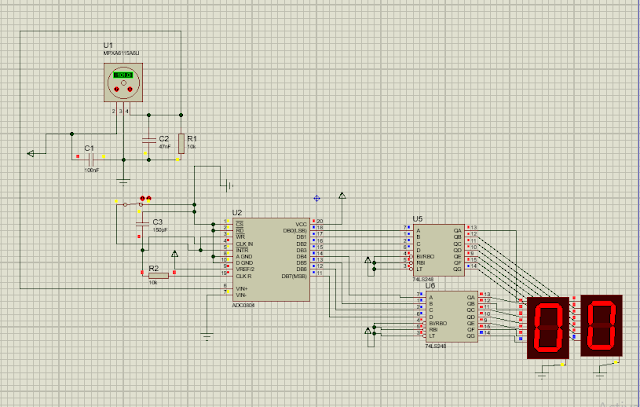Click the 150pF value under C3
The image size is (640, 407).
pyautogui.click(x=160, y=230)
